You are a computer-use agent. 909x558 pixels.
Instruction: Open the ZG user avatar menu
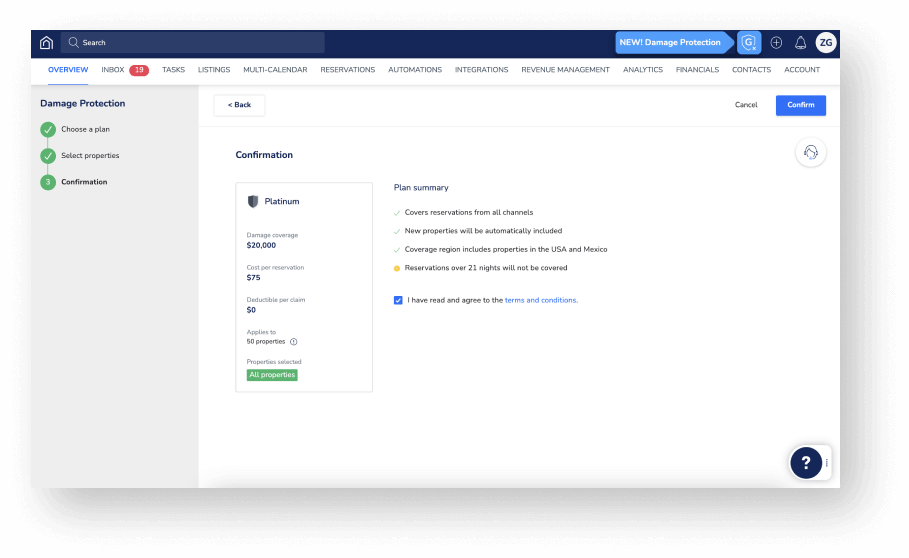(x=826, y=42)
